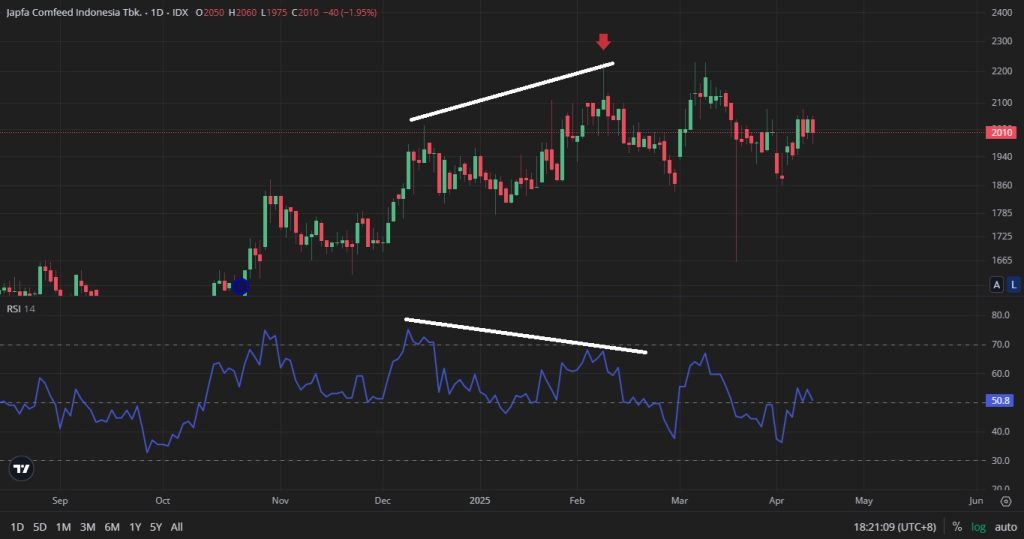
Task: Click the Mar label on time axis
Action: 679,500
